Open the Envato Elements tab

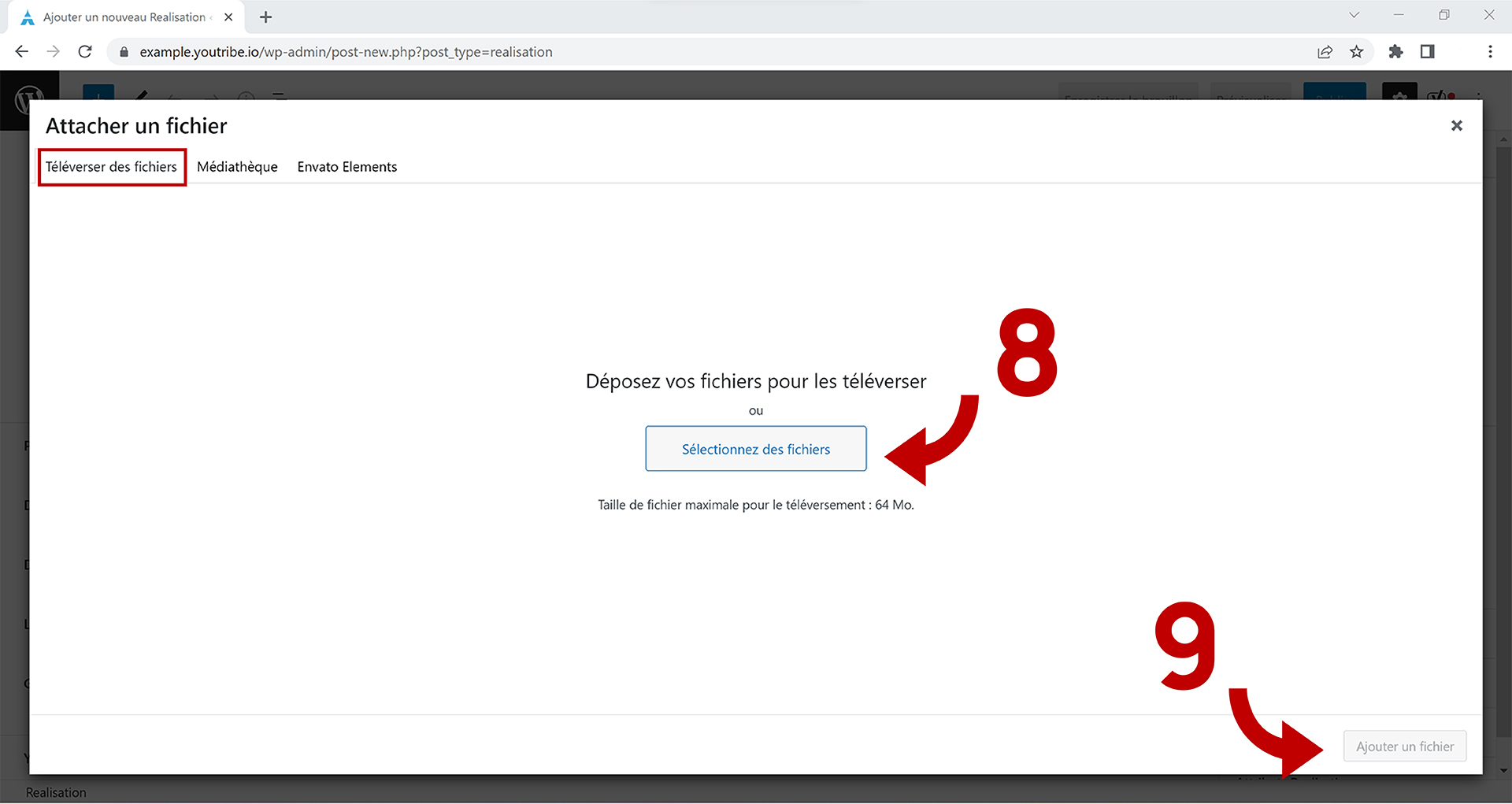346,167
